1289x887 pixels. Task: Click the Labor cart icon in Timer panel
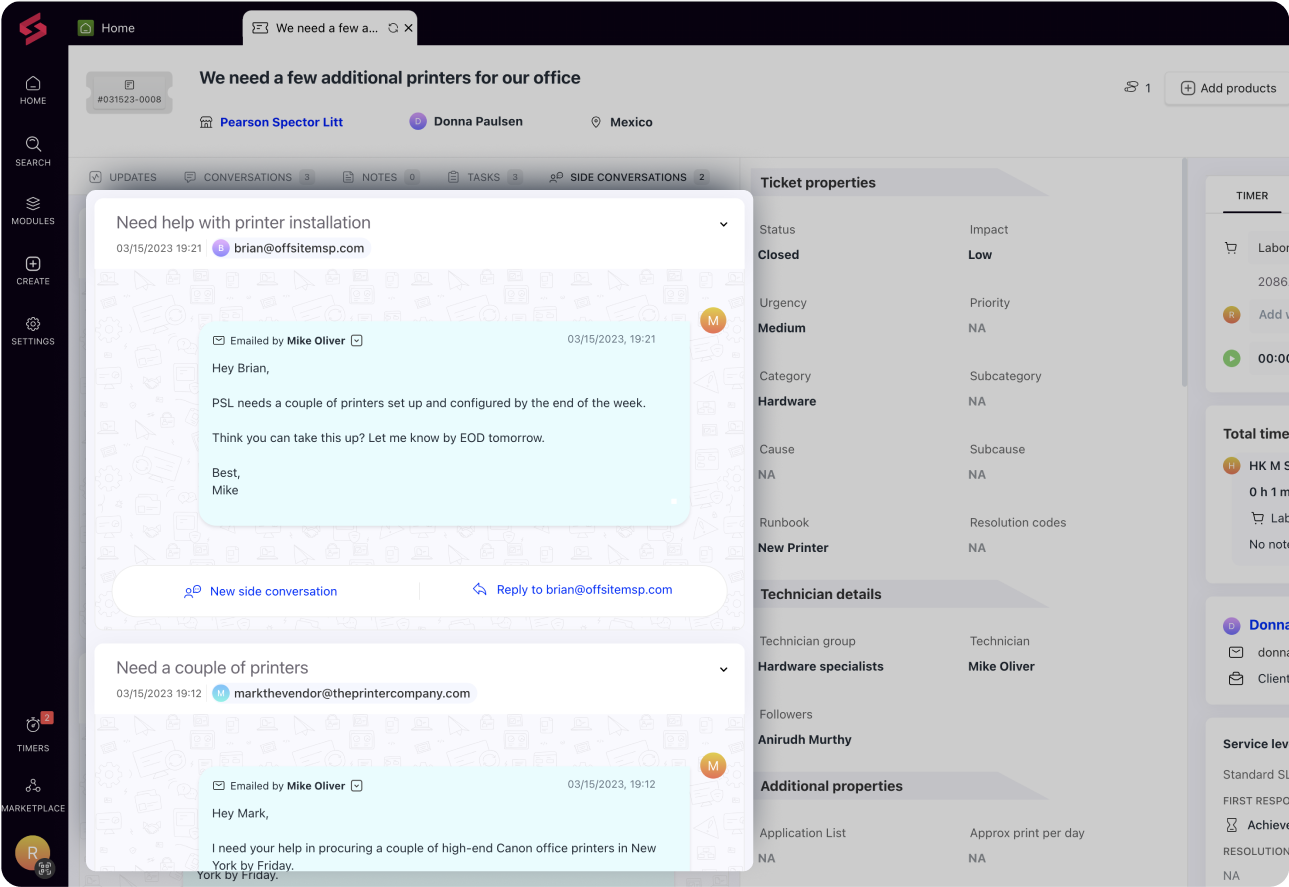coord(1231,247)
